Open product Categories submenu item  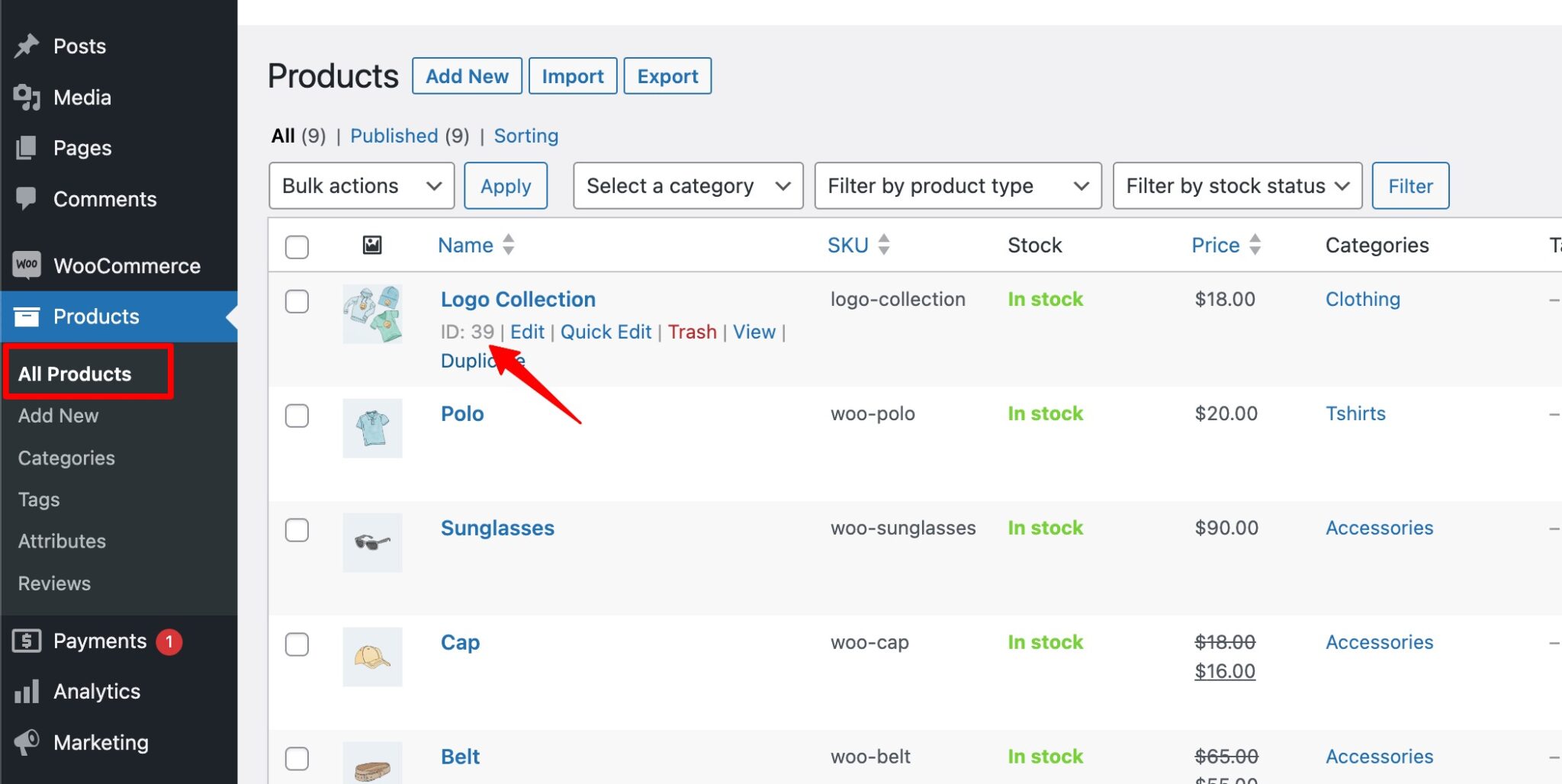click(x=66, y=458)
